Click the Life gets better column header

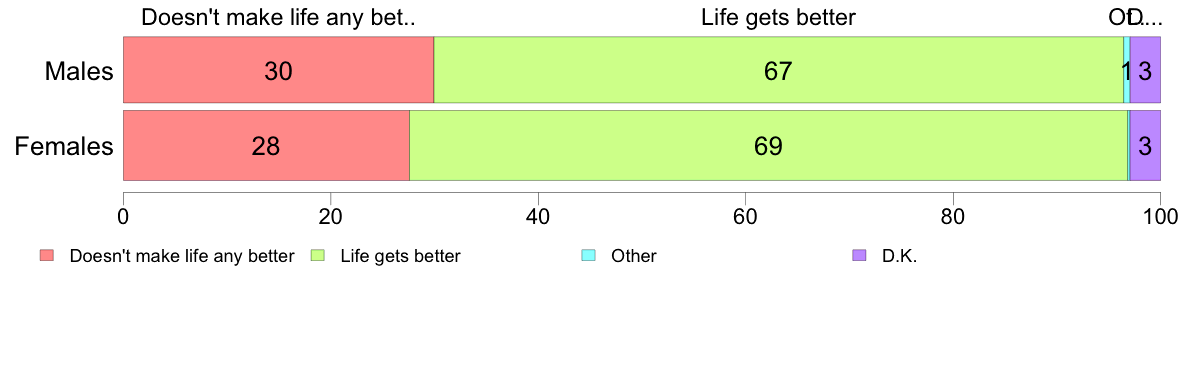click(778, 17)
